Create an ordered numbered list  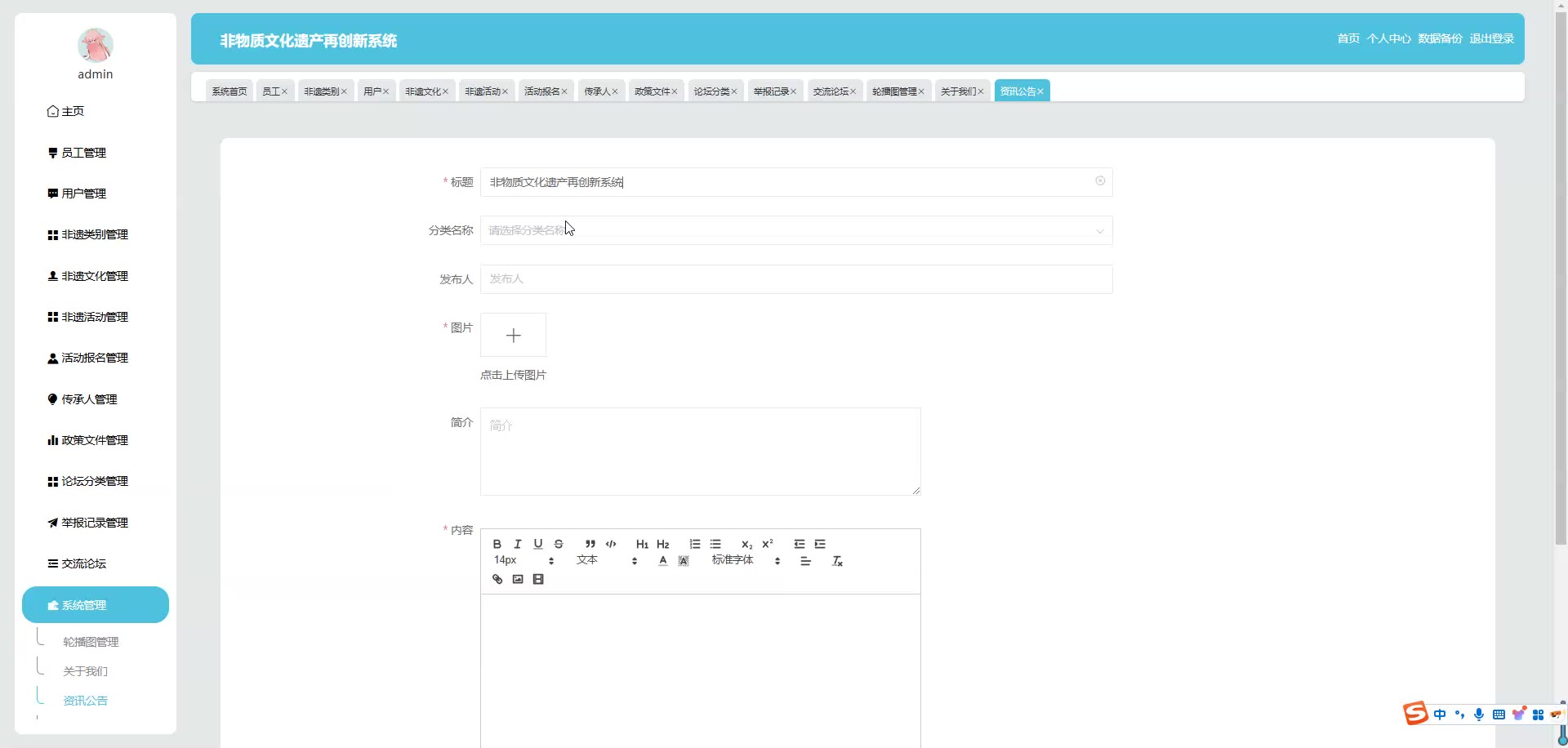pyautogui.click(x=695, y=544)
